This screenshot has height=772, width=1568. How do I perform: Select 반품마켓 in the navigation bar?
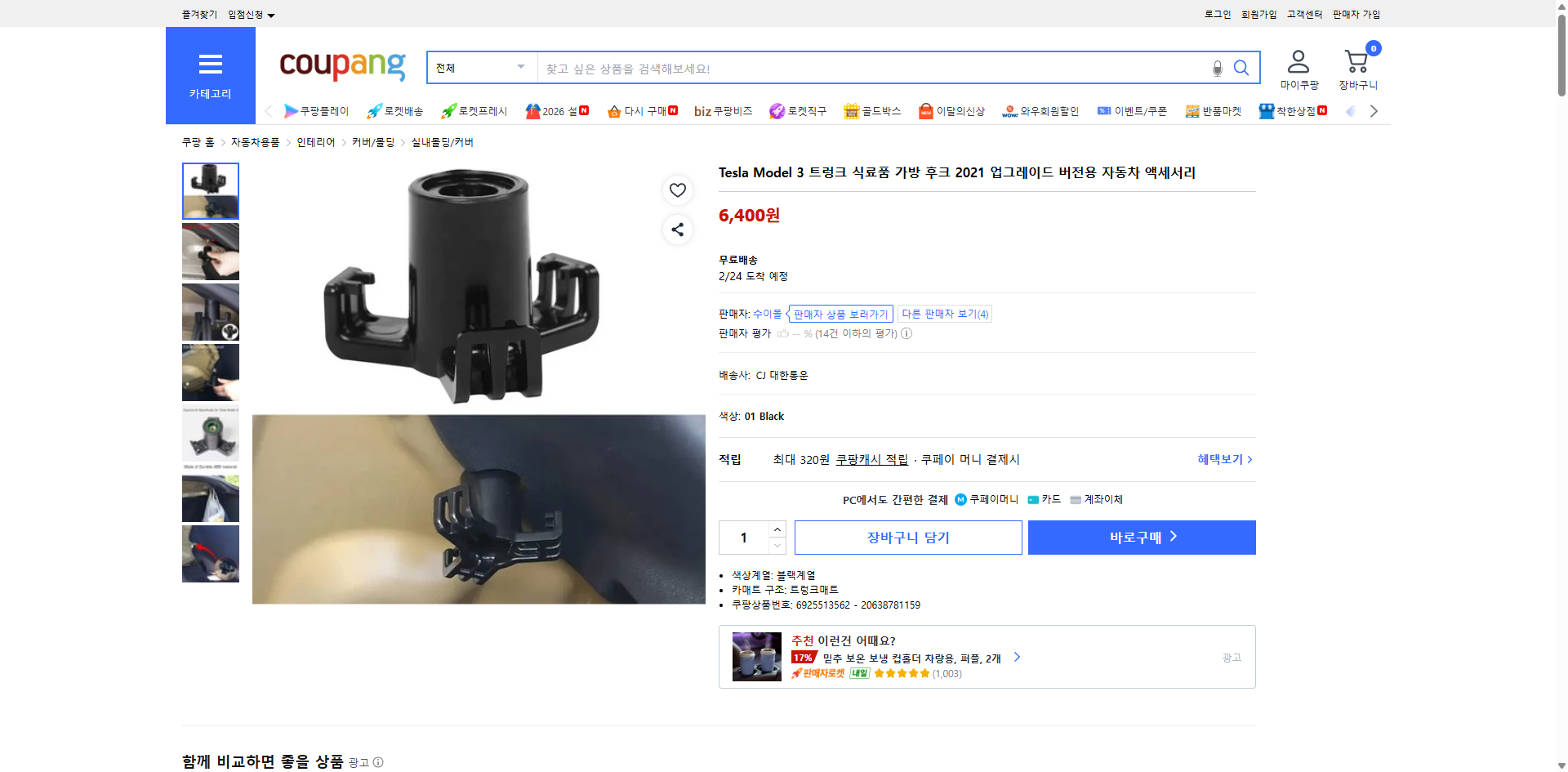coord(1214,110)
